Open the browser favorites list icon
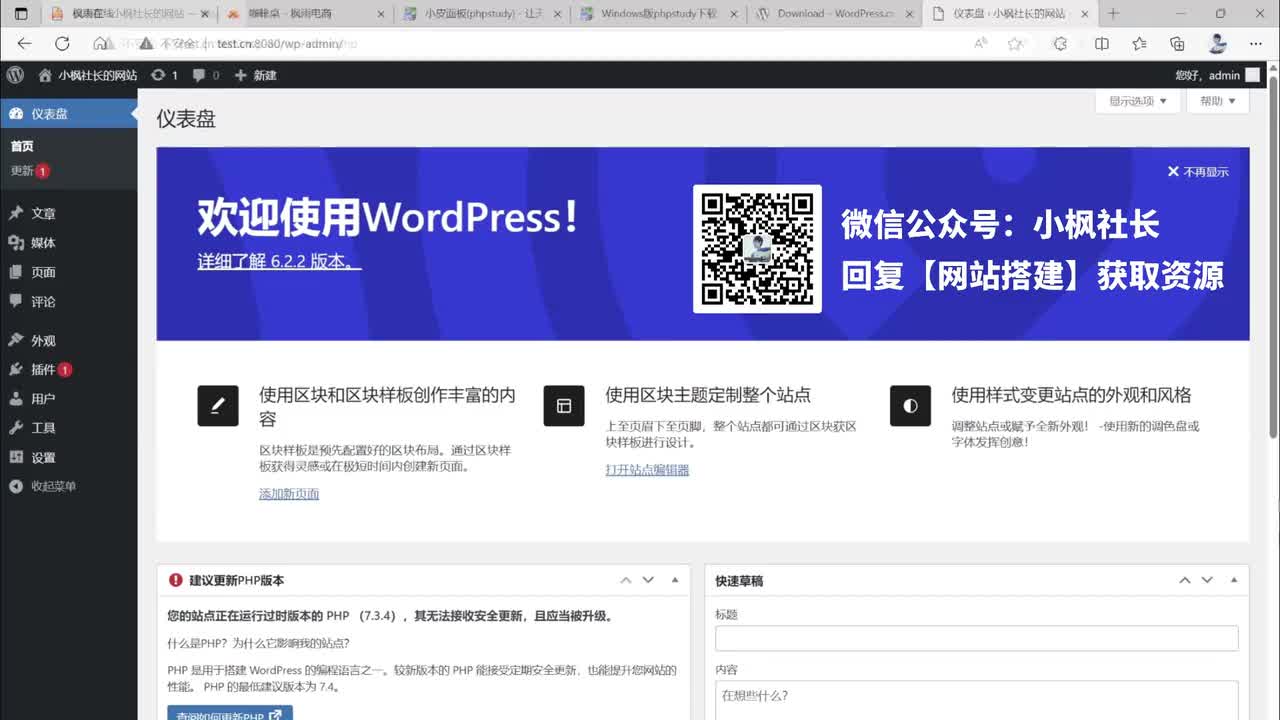 (x=1139, y=44)
